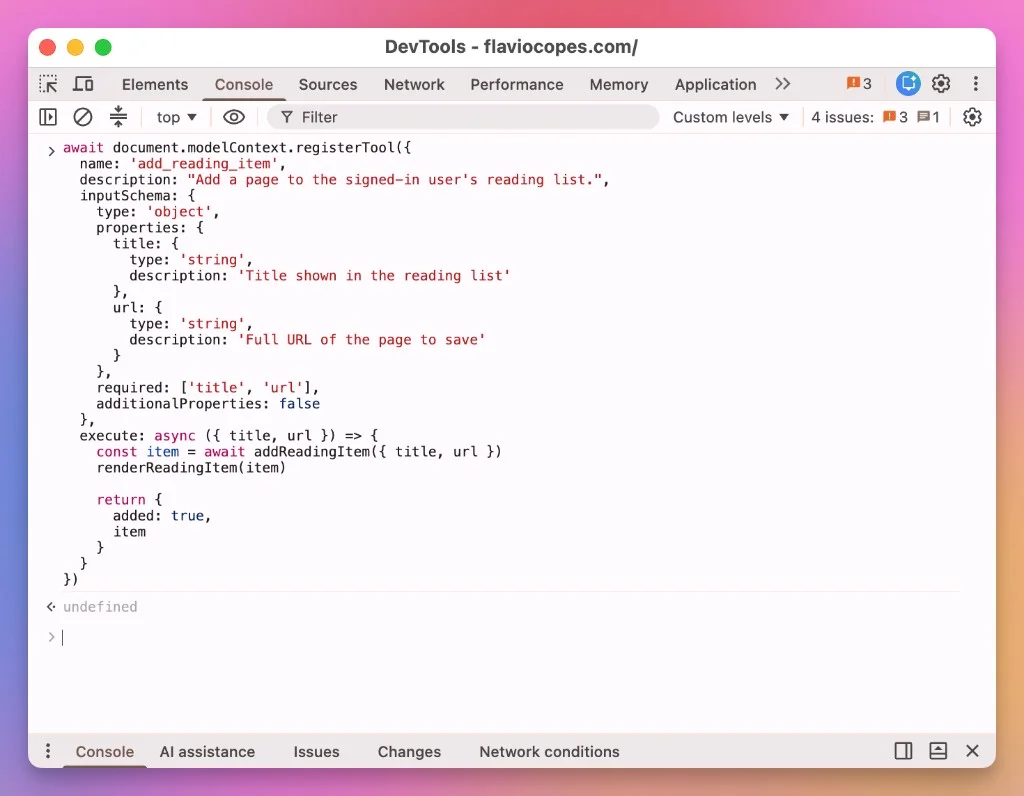Open the drawer three-dot menu
Viewport: 1024px width, 796px height.
pos(48,751)
